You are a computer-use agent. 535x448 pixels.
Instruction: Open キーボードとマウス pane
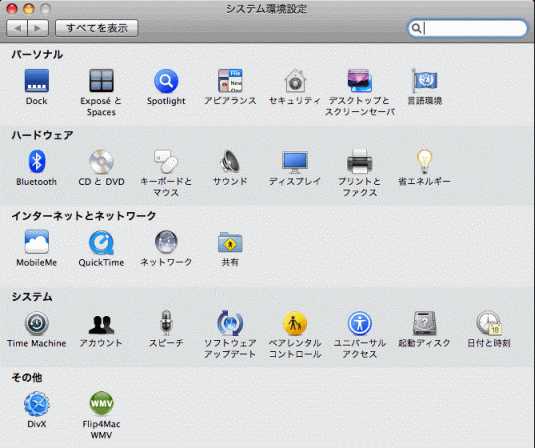(166, 161)
